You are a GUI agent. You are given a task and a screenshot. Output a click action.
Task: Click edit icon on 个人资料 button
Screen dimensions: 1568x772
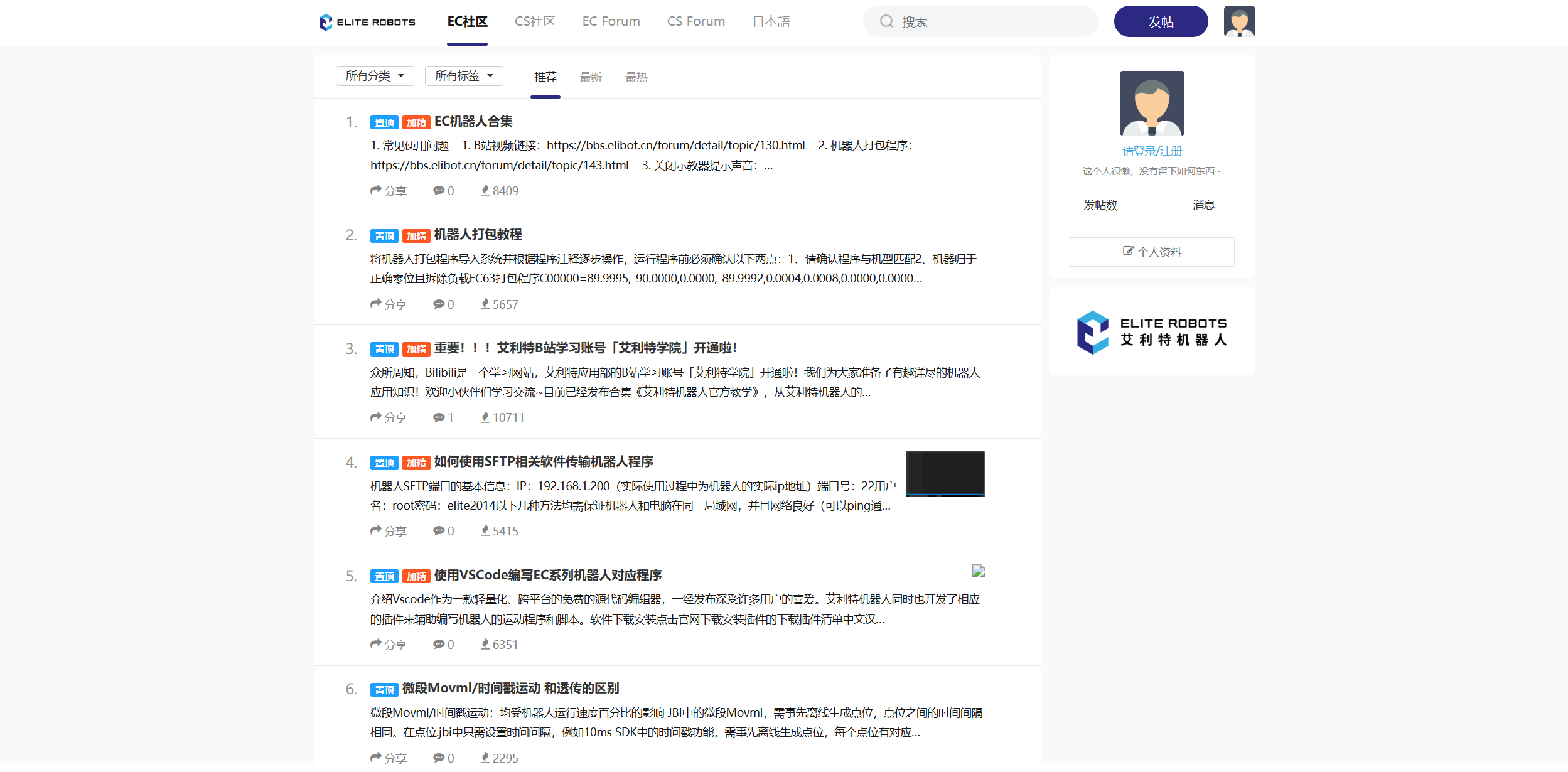tap(1128, 251)
